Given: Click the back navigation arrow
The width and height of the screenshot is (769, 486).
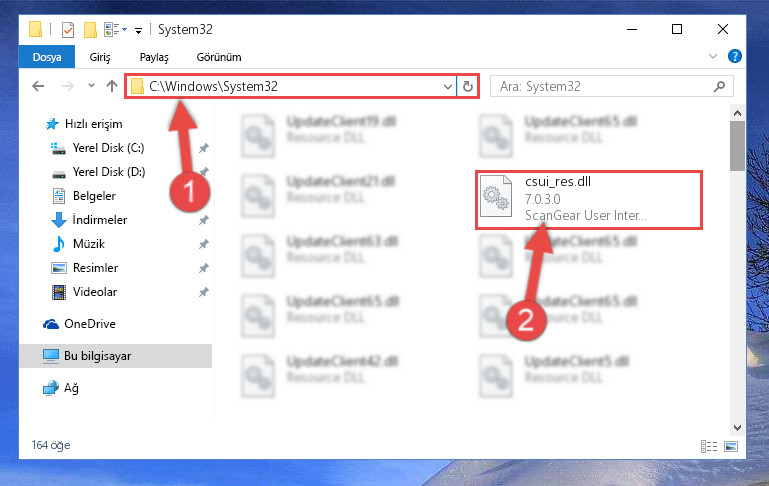Looking at the screenshot, I should coord(38,86).
